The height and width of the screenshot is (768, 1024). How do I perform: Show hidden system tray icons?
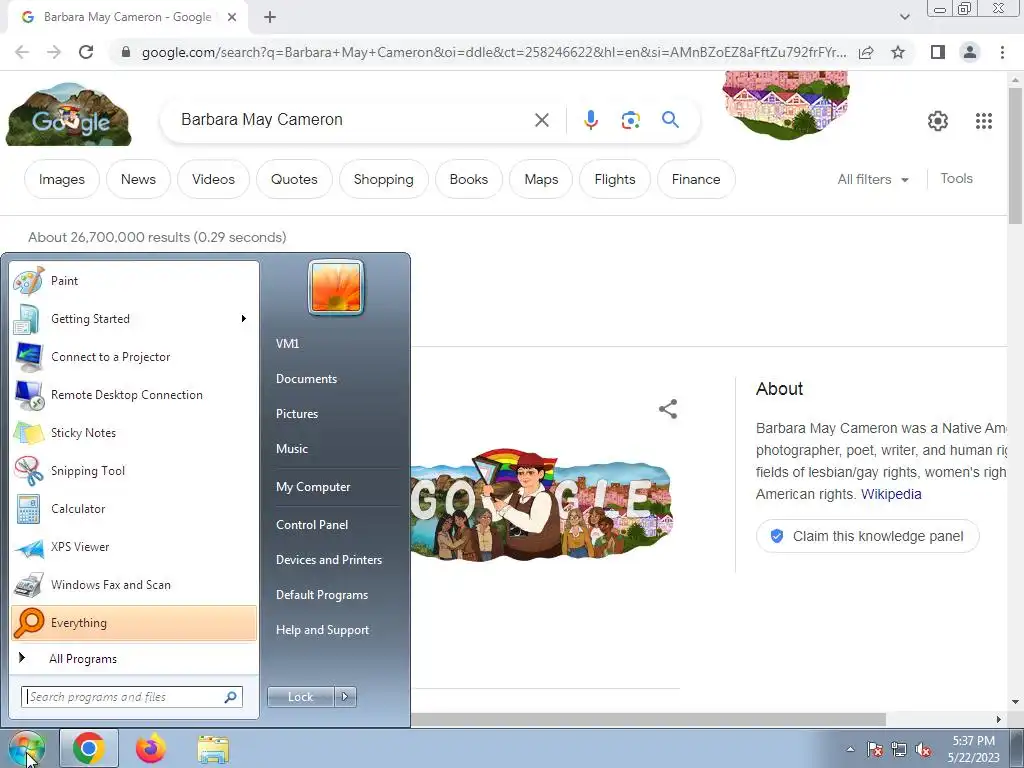coord(850,750)
